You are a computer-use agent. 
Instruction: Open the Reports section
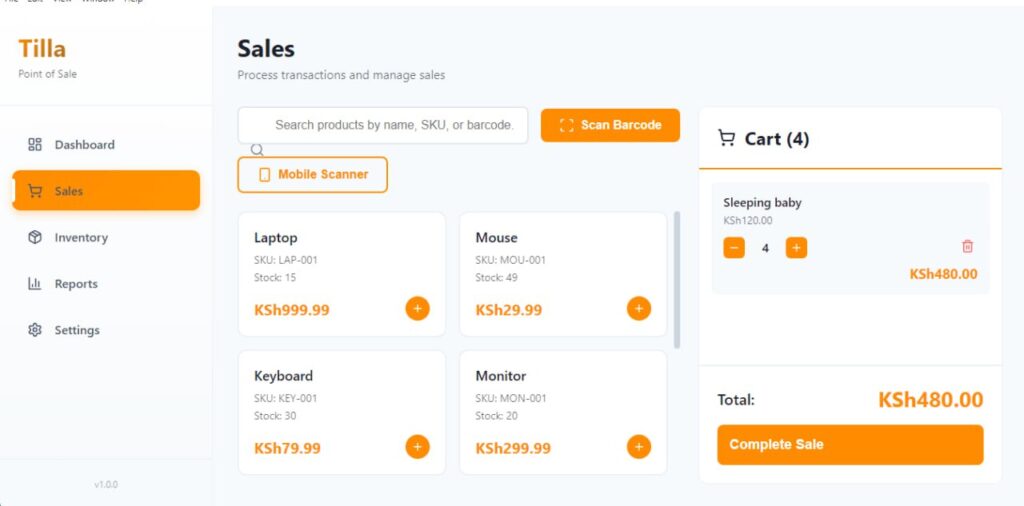point(76,284)
